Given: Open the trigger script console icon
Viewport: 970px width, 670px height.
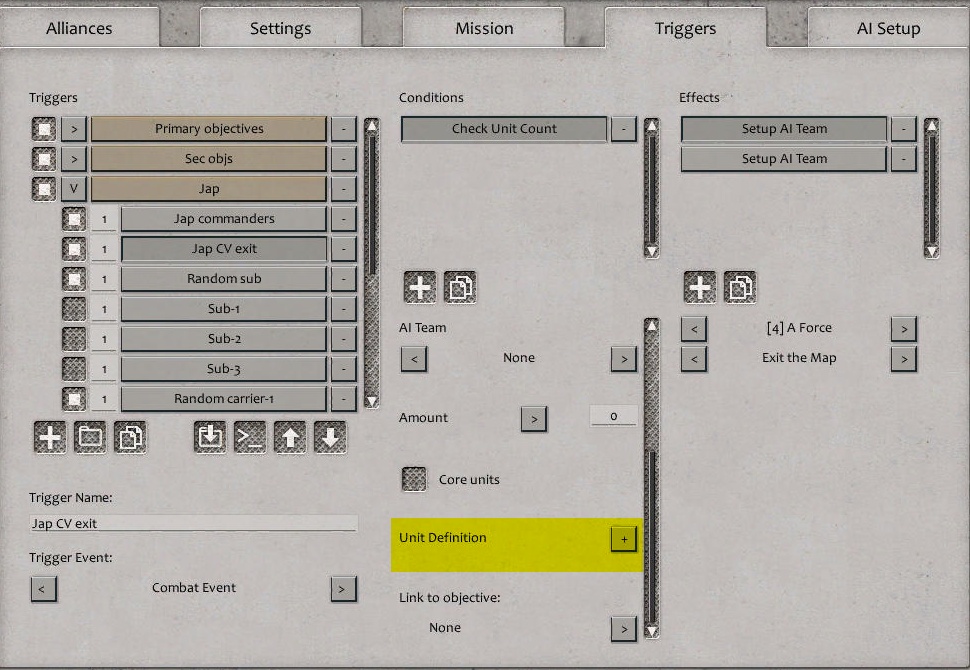Looking at the screenshot, I should (250, 437).
